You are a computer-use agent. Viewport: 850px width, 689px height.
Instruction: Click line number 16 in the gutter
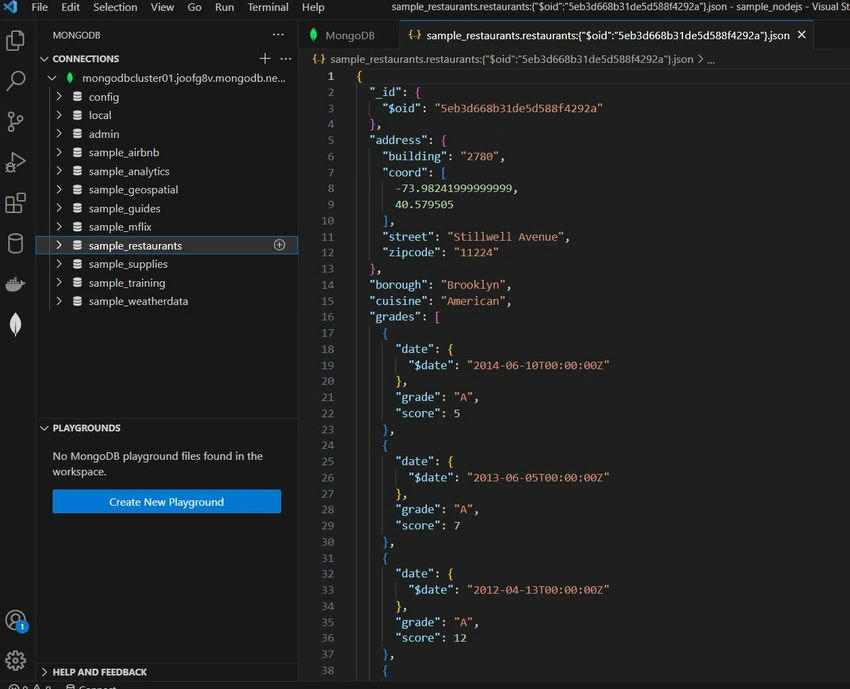click(327, 317)
